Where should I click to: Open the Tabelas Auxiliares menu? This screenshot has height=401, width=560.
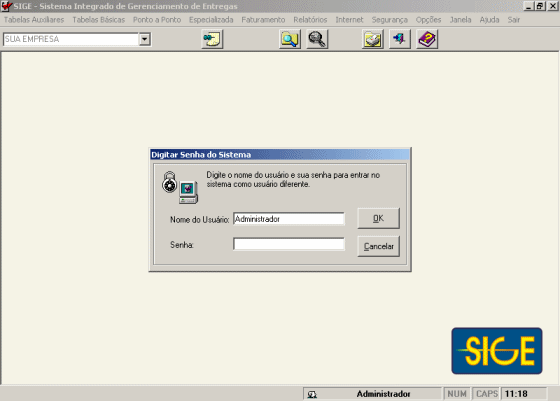[34, 20]
